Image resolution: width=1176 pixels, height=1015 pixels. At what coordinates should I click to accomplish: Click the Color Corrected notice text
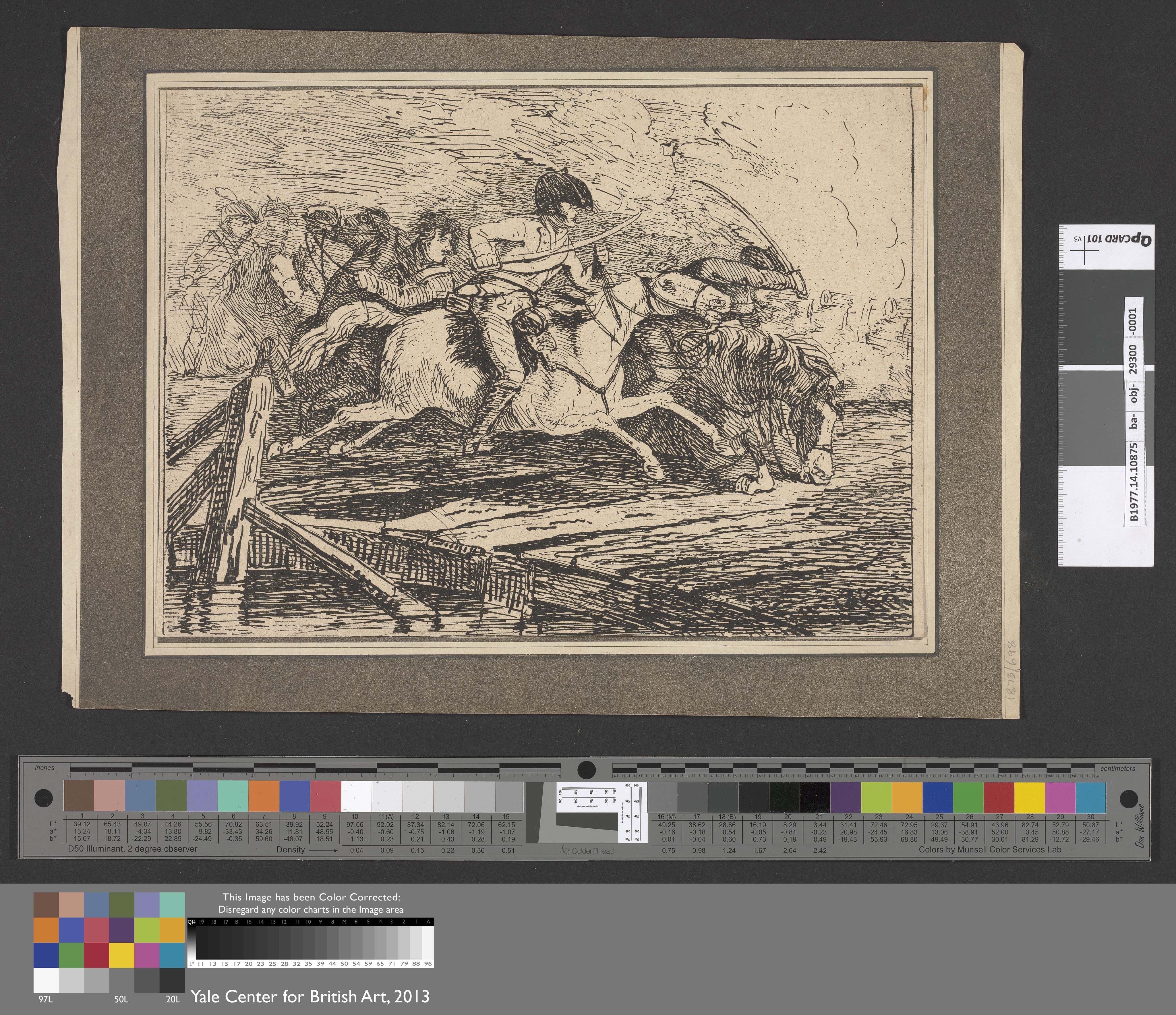click(x=311, y=903)
